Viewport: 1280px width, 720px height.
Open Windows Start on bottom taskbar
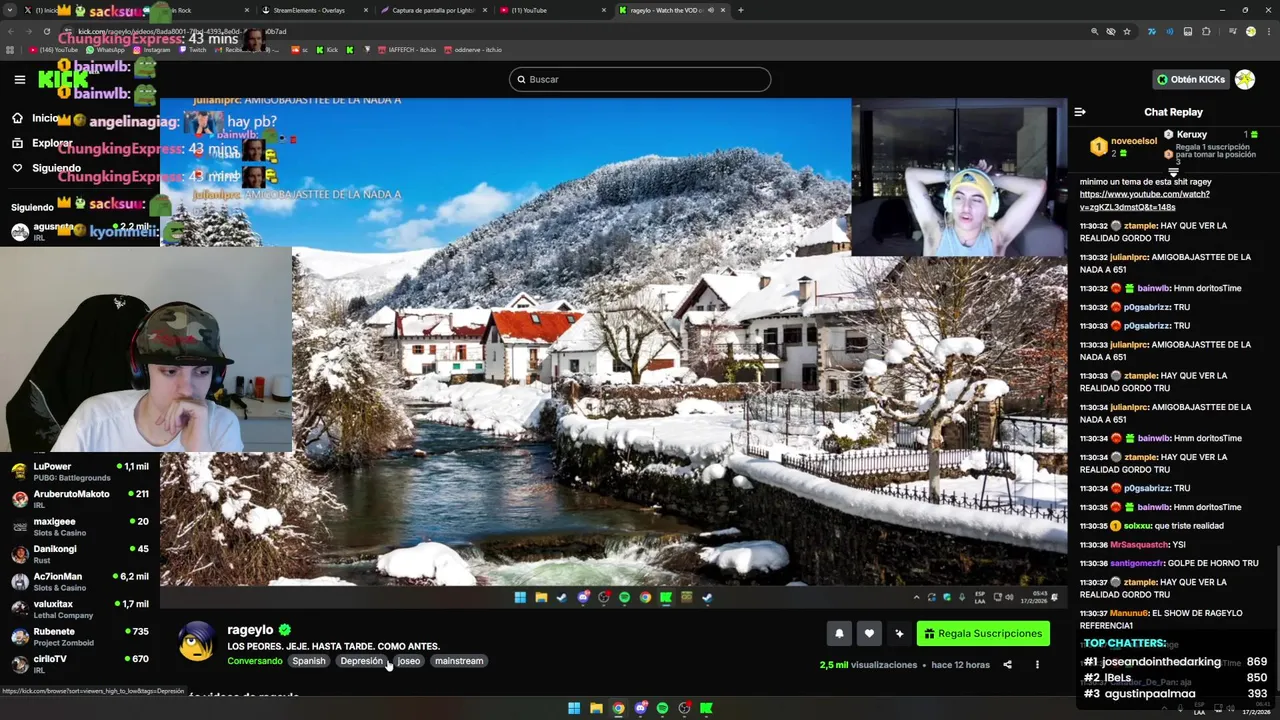click(574, 708)
